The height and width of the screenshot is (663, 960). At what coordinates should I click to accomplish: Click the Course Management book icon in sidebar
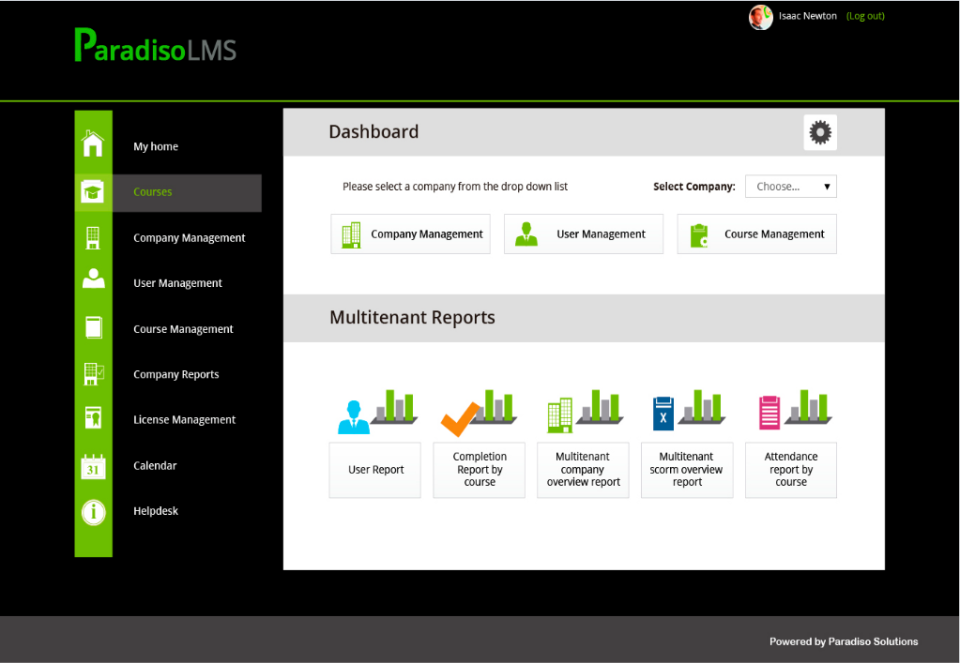(x=93, y=328)
